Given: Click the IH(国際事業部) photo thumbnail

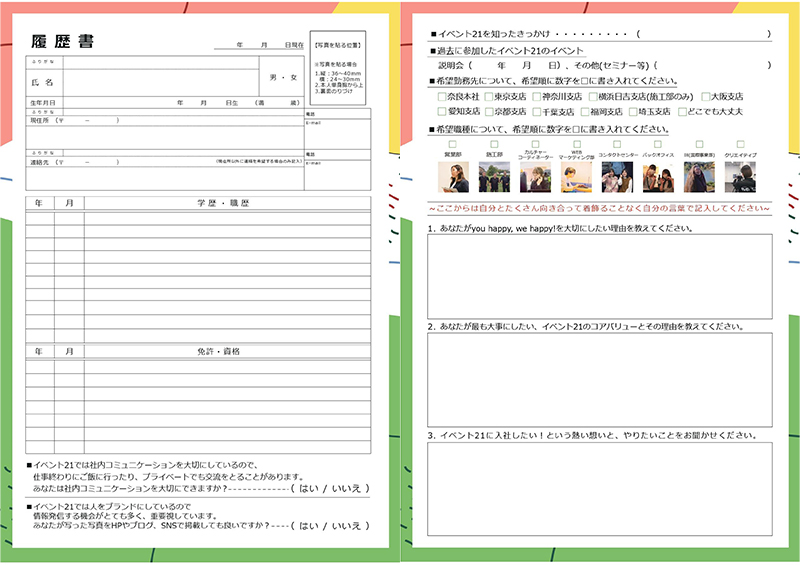Looking at the screenshot, I should click(x=699, y=177).
